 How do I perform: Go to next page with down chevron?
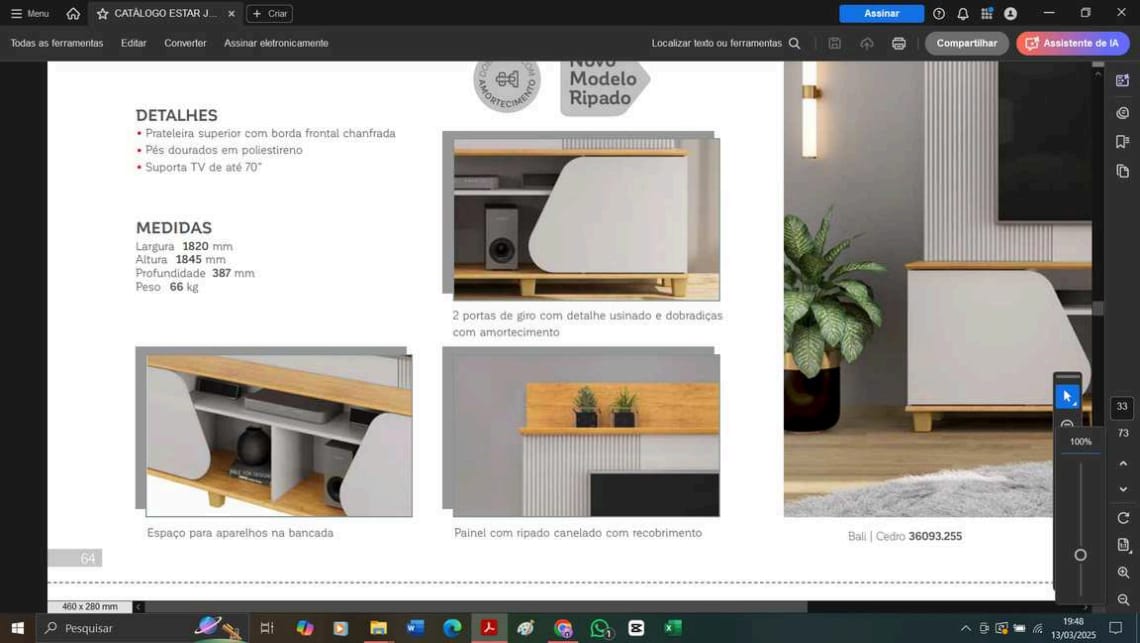pyautogui.click(x=1123, y=490)
